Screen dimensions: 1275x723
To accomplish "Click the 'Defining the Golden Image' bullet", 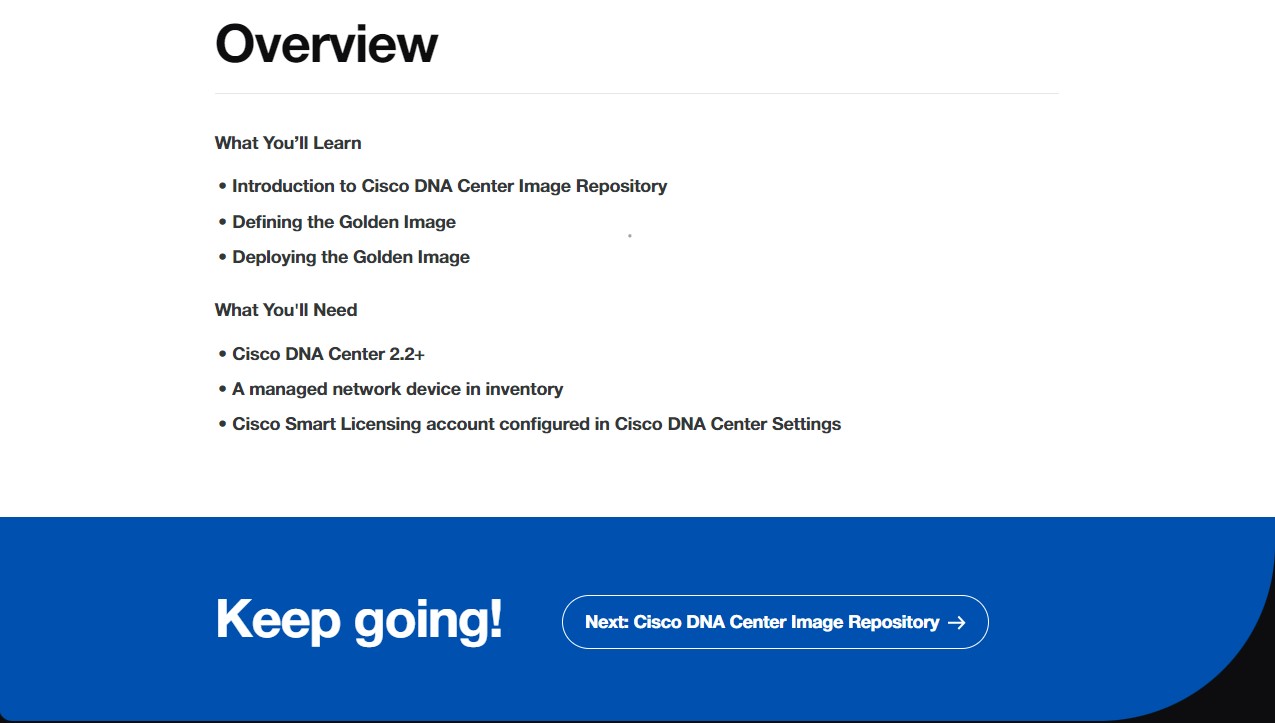I will [344, 222].
